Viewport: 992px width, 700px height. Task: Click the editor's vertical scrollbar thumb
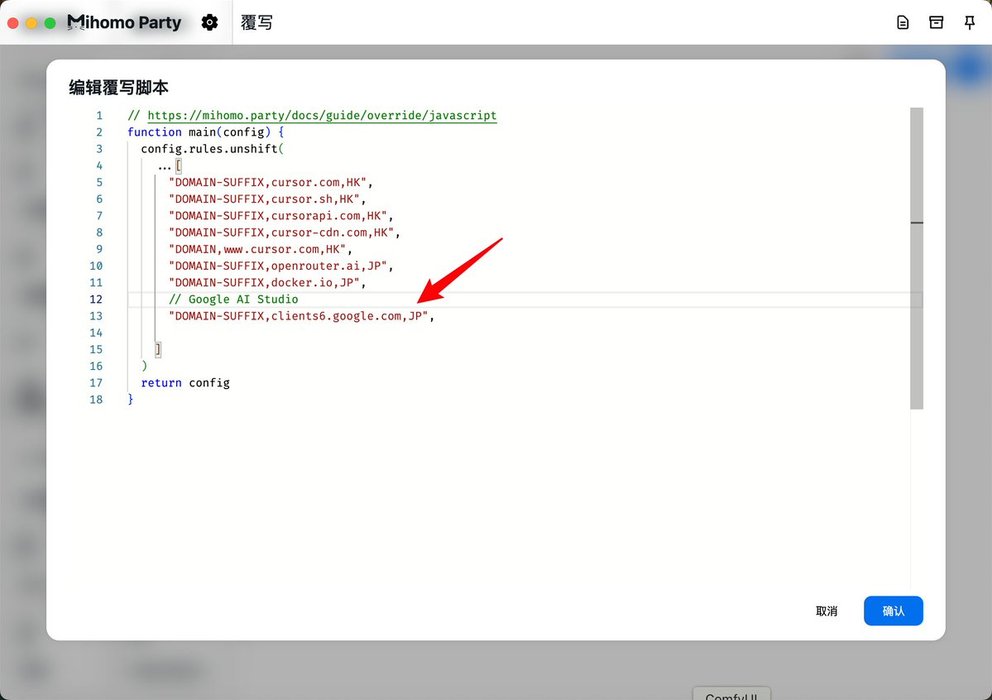[x=916, y=258]
